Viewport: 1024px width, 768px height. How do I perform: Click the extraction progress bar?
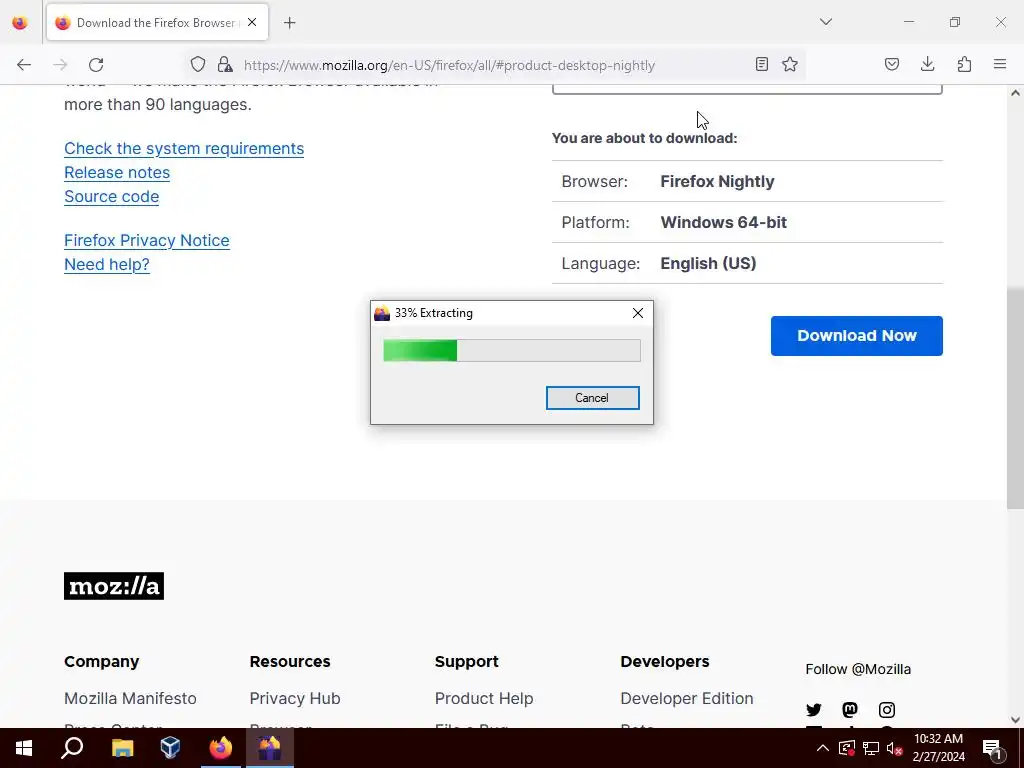point(512,351)
